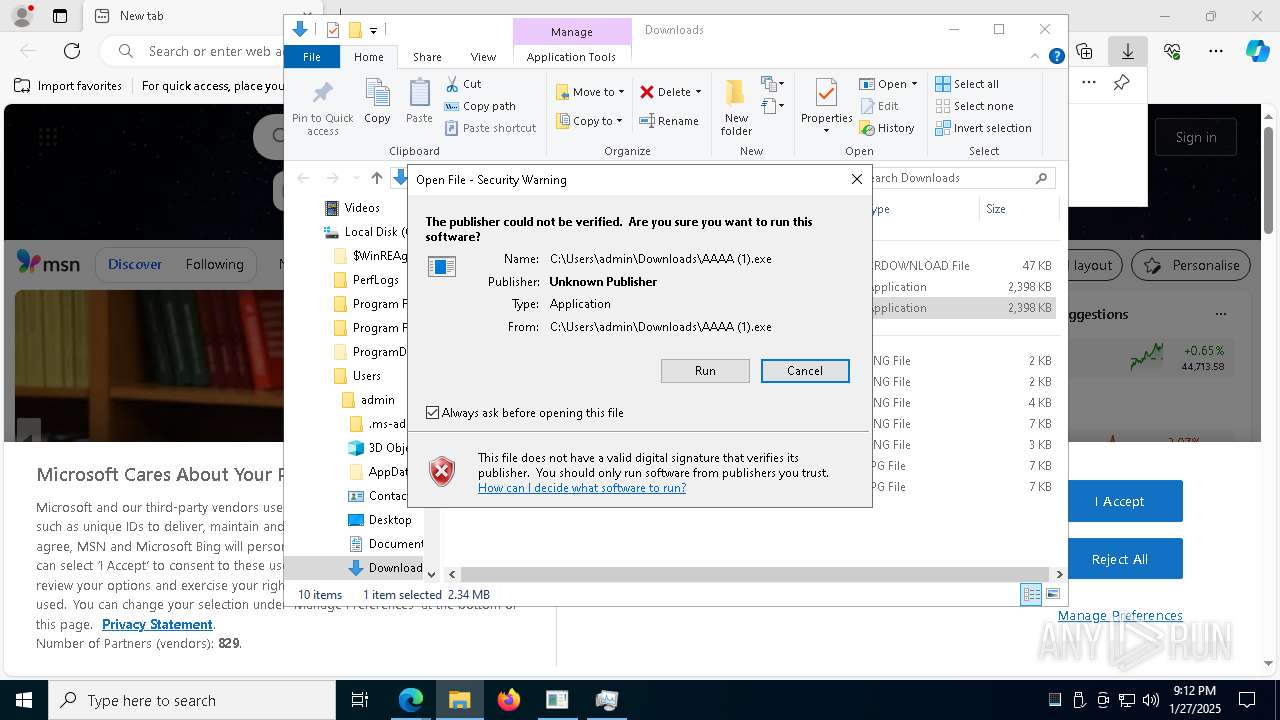
Task: Click the Cut scissors icon
Action: tap(452, 84)
